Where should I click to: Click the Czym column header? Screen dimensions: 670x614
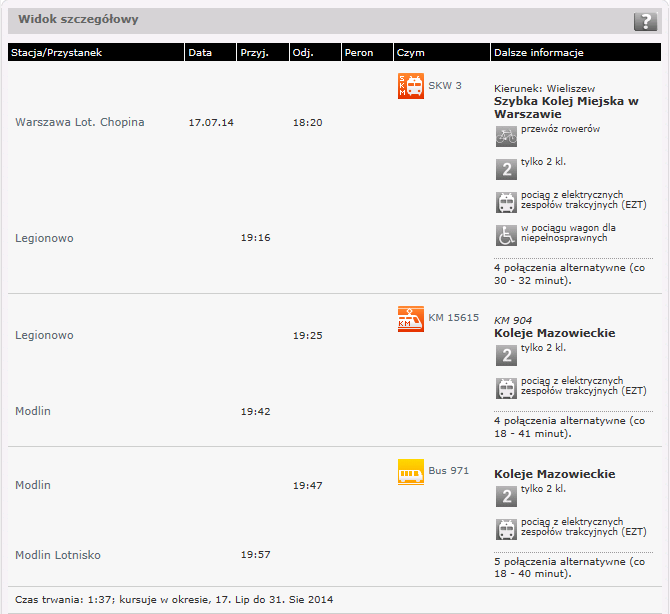coord(442,52)
